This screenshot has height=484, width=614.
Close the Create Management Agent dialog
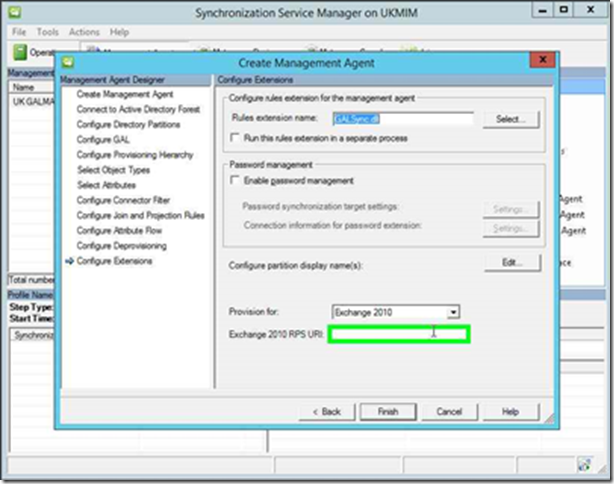(x=542, y=60)
